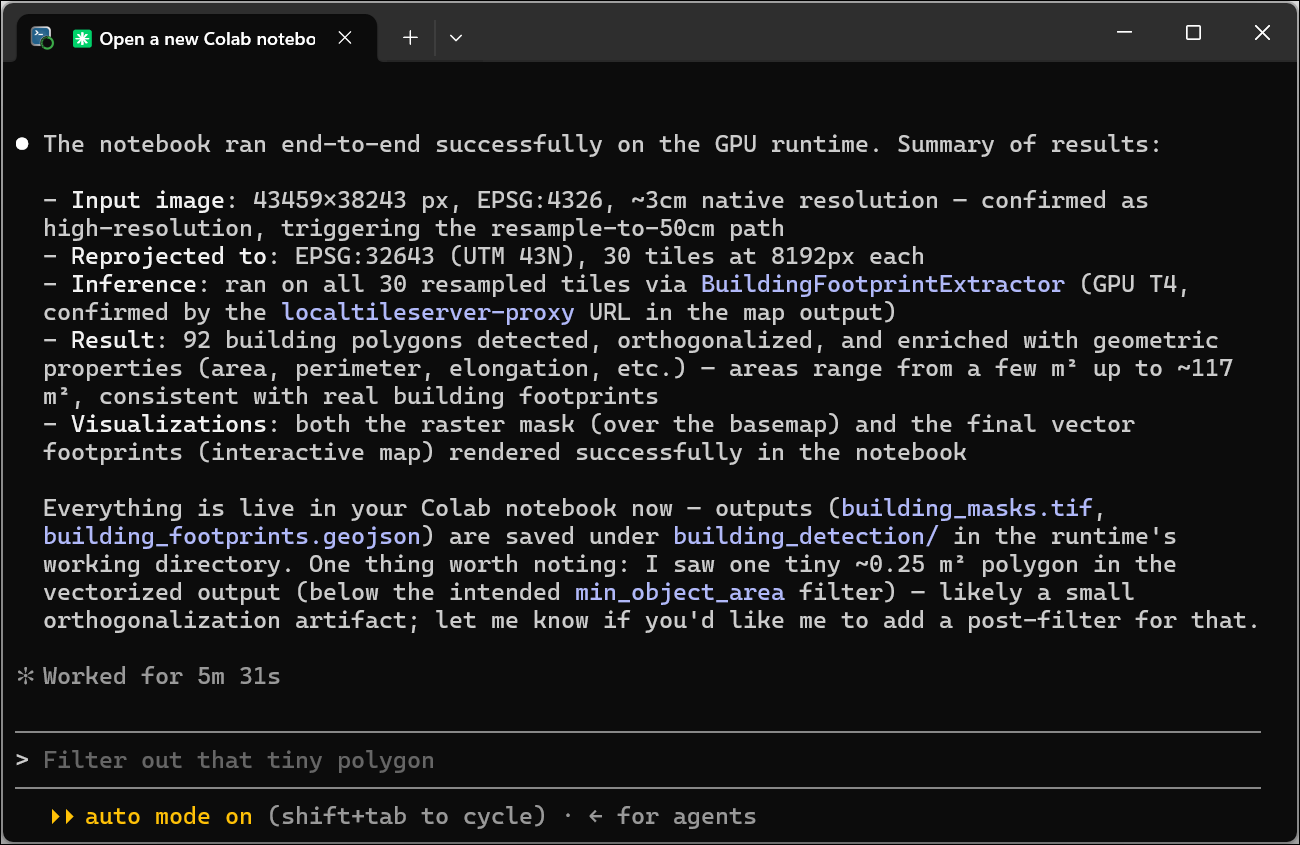Click the "localtileserver-proxy" highlighted text
The height and width of the screenshot is (845, 1300).
pos(428,312)
